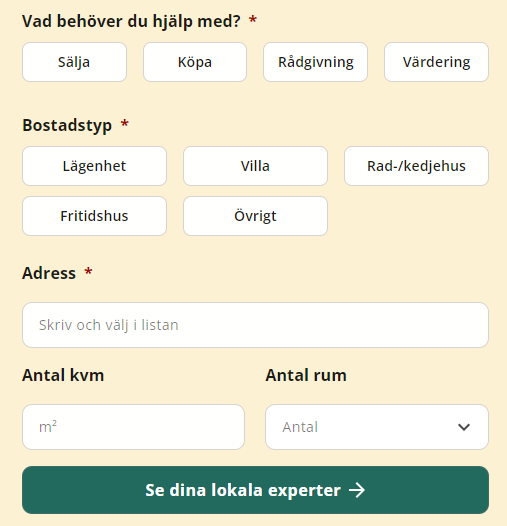507x526 pixels.
Task: Choose Lägenhet as Bostadstyp
Action: (x=94, y=166)
